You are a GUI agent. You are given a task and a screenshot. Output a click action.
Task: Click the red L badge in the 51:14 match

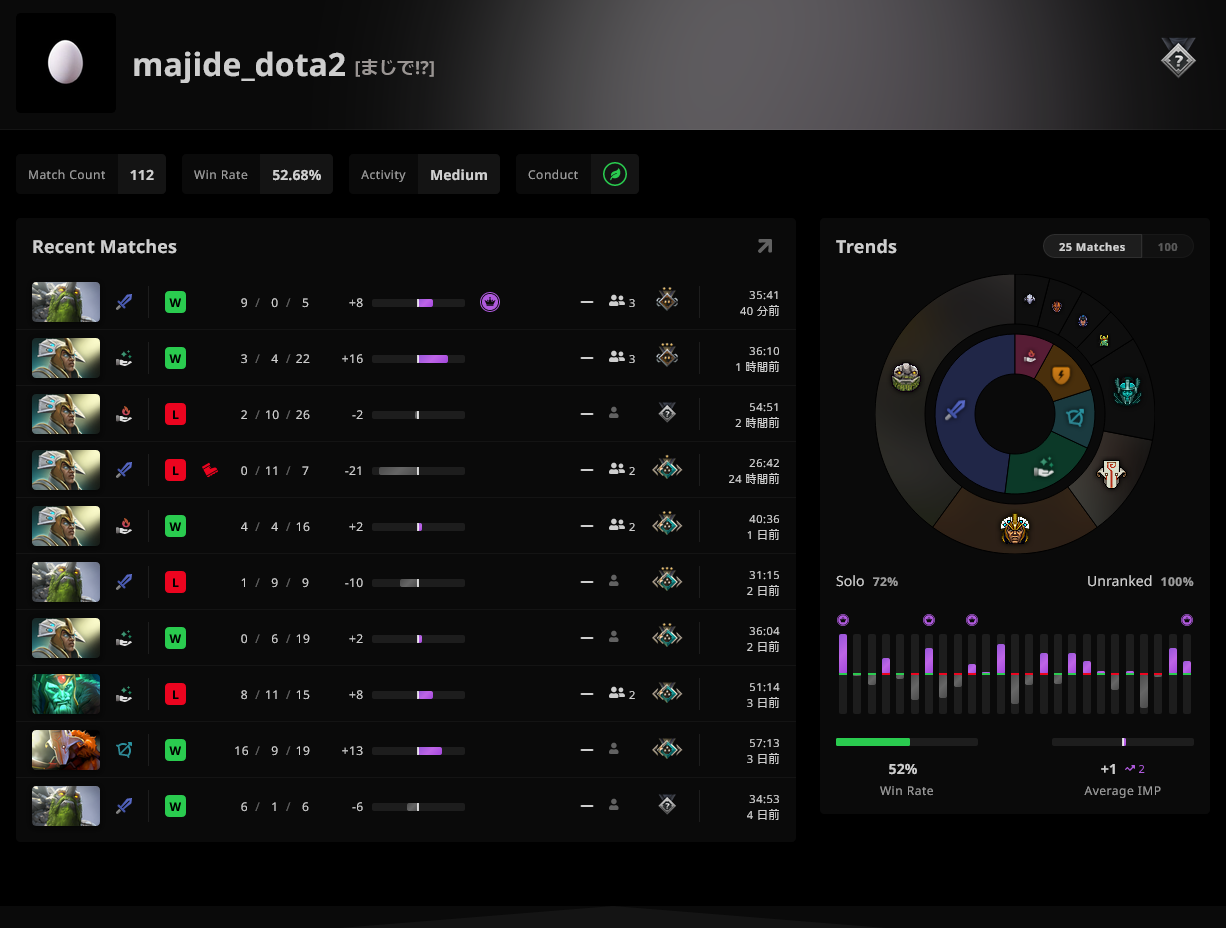tap(175, 694)
